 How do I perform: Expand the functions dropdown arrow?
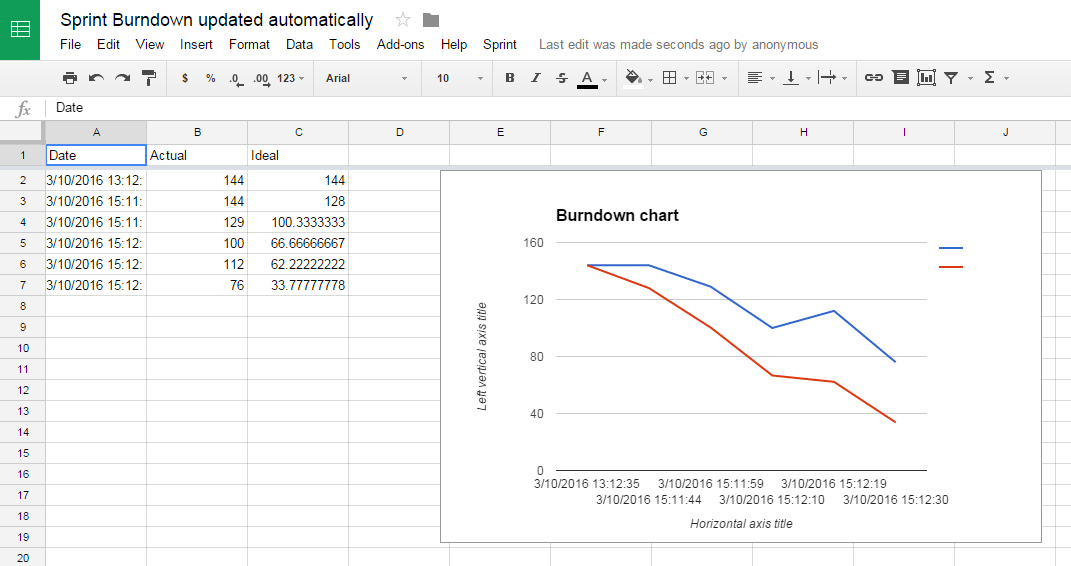[x=1006, y=79]
